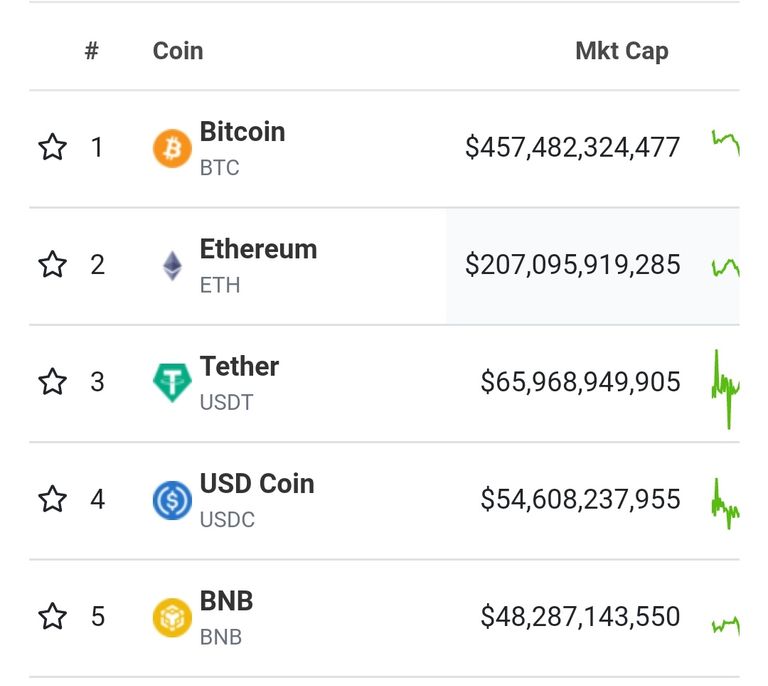The height and width of the screenshot is (686, 768).
Task: Click the USD Coin blue logo icon
Action: coord(172,500)
